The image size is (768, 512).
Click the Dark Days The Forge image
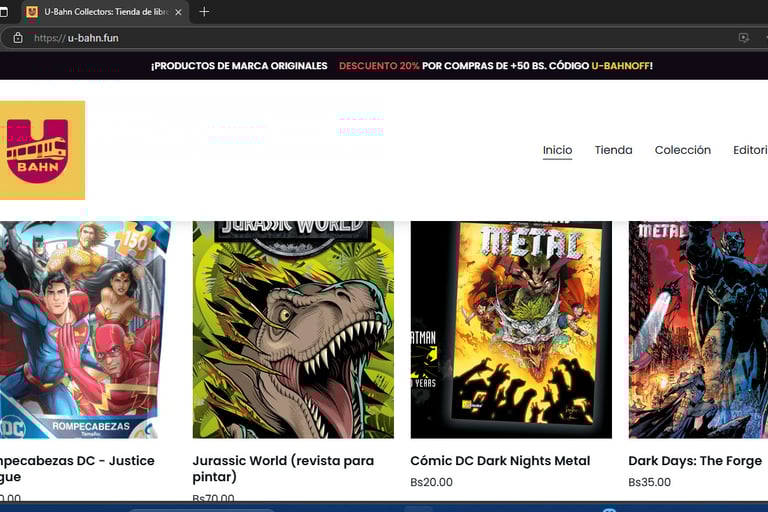[698, 330]
